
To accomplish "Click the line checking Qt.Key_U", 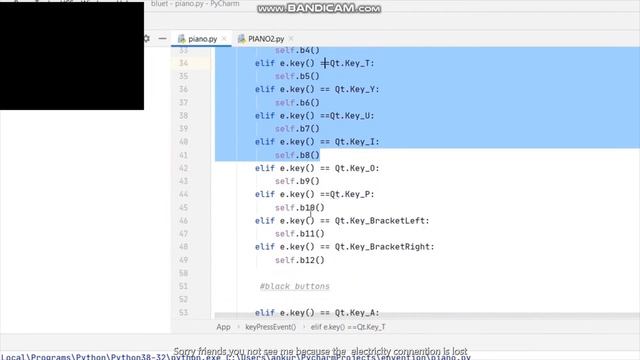I will (x=314, y=116).
